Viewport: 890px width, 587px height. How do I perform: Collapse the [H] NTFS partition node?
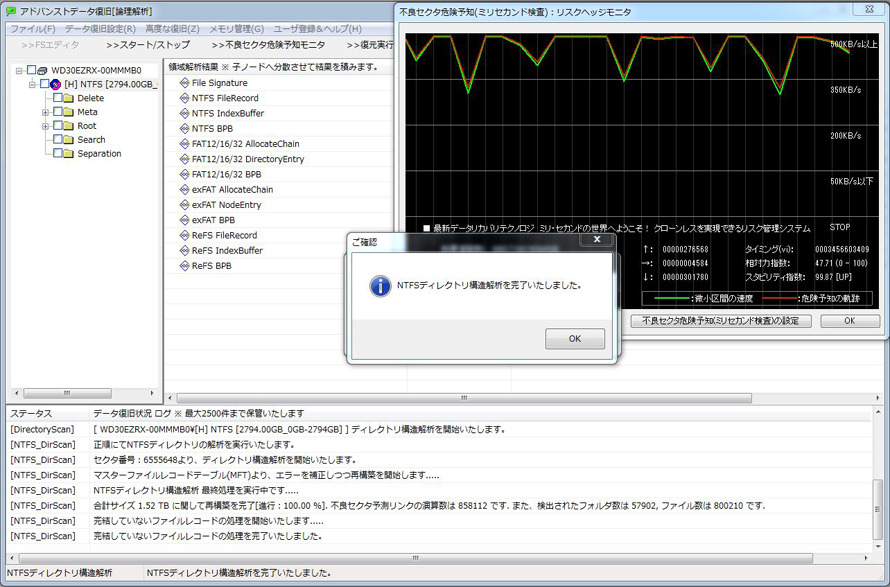tap(32, 85)
